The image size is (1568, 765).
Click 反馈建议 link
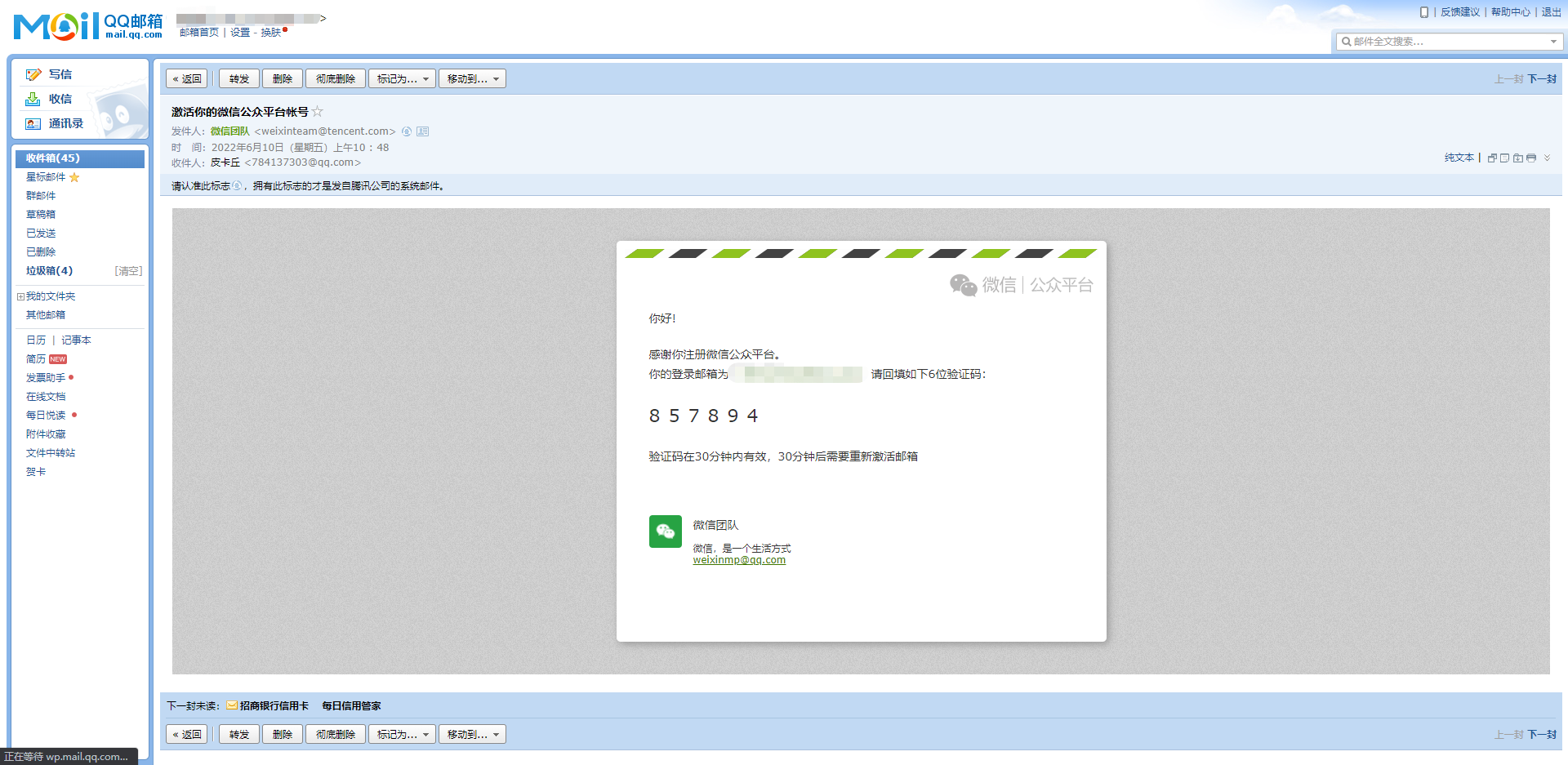pyautogui.click(x=1460, y=12)
